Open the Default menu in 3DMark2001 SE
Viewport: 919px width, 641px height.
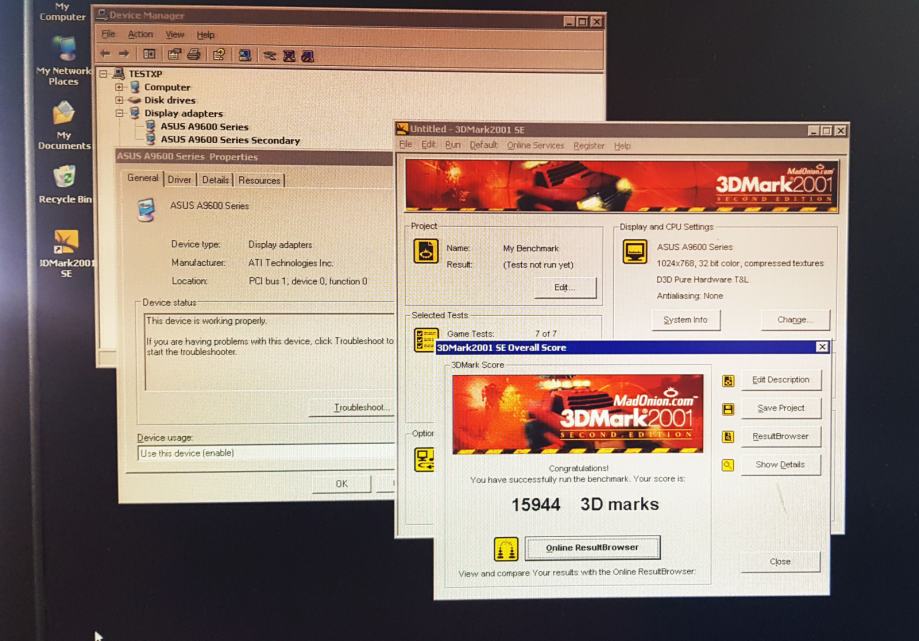[x=483, y=145]
